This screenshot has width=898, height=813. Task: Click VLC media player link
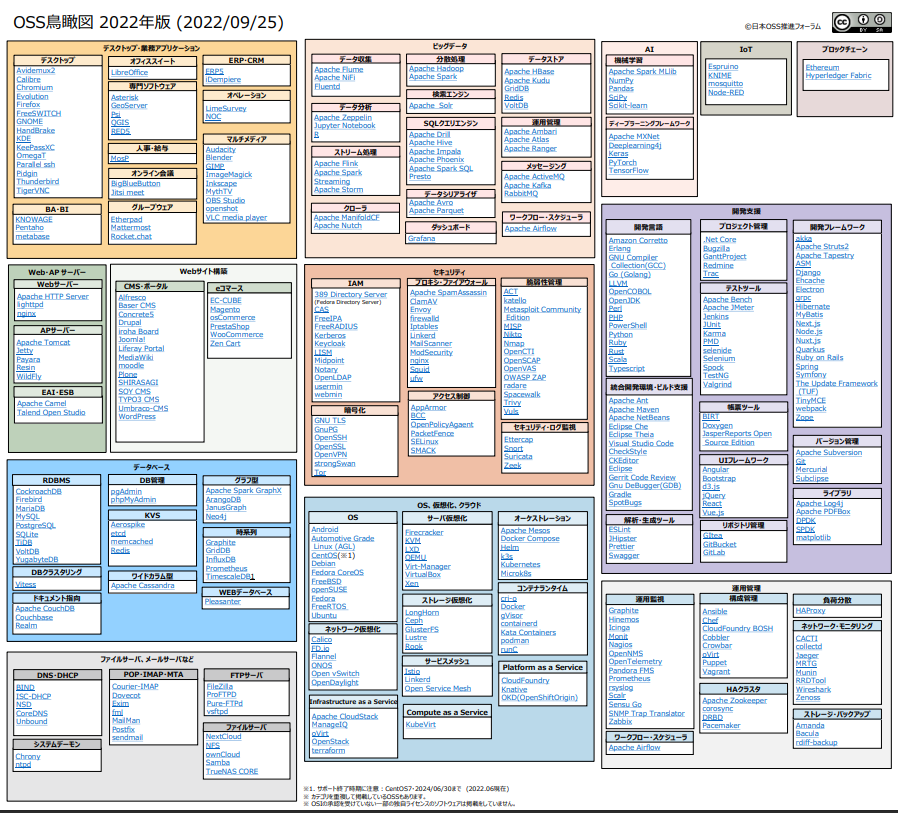coord(236,218)
